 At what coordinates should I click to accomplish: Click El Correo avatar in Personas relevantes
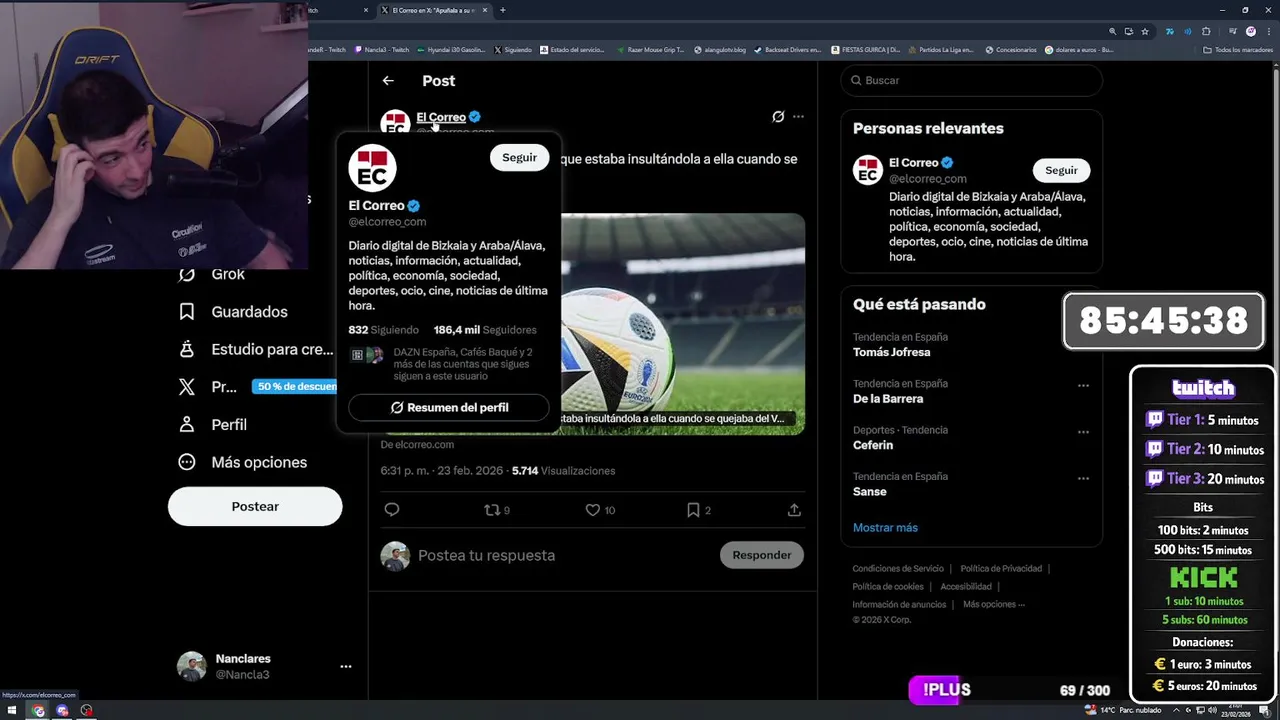pyautogui.click(x=868, y=171)
